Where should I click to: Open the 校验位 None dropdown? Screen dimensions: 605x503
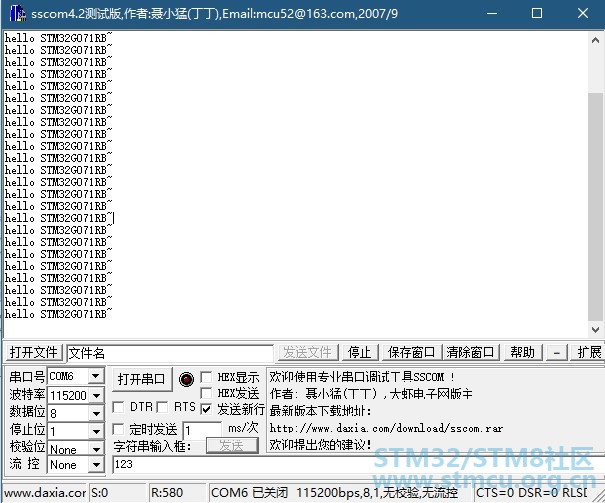(x=96, y=449)
